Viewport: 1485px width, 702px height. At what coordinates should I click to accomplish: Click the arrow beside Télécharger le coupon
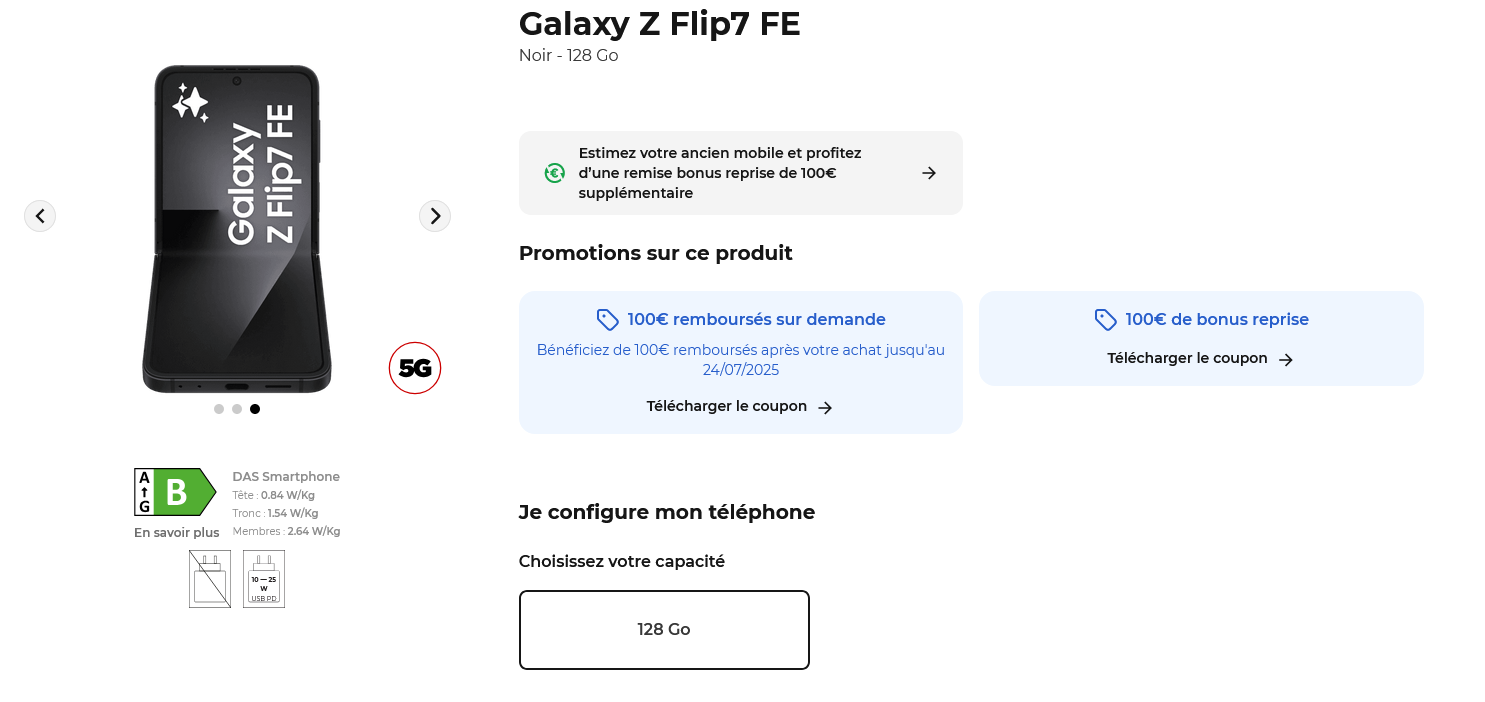(824, 407)
